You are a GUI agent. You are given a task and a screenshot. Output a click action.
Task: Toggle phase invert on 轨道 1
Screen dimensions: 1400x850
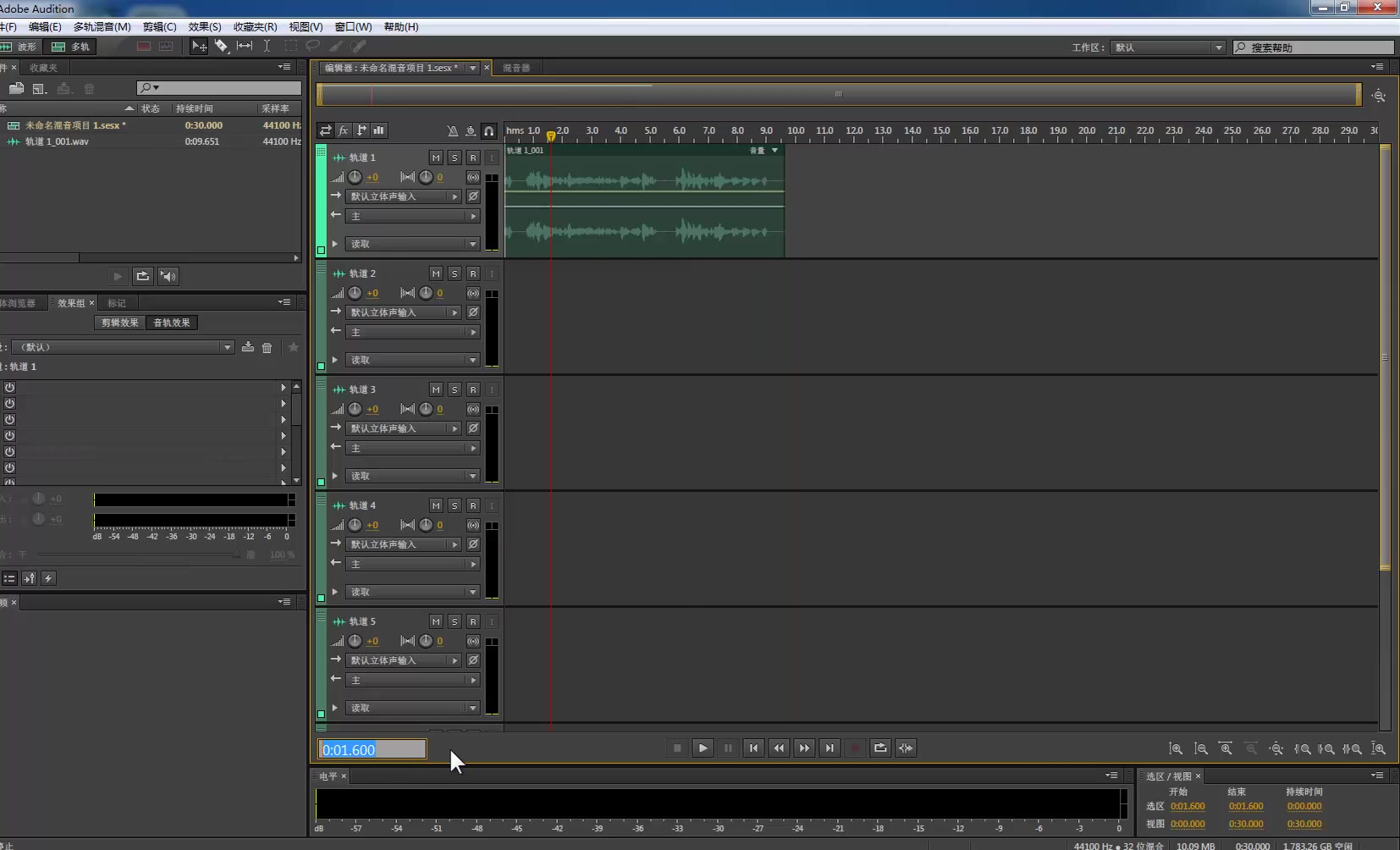click(473, 196)
